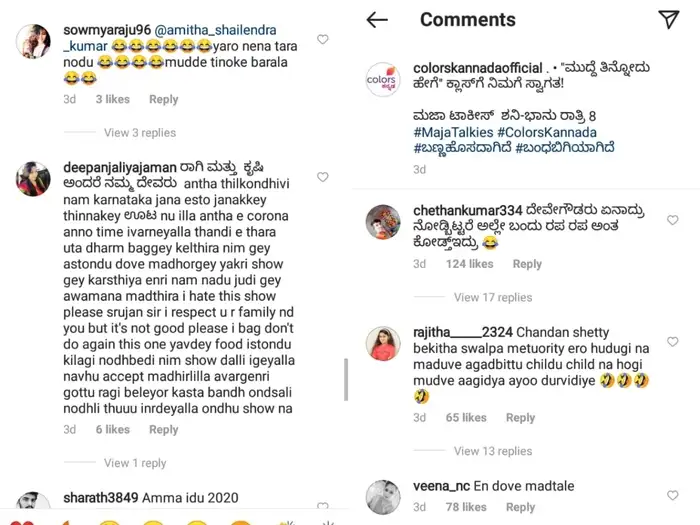The image size is (700, 525).
Task: Go back using the arrow beside Comments
Action: point(376,20)
